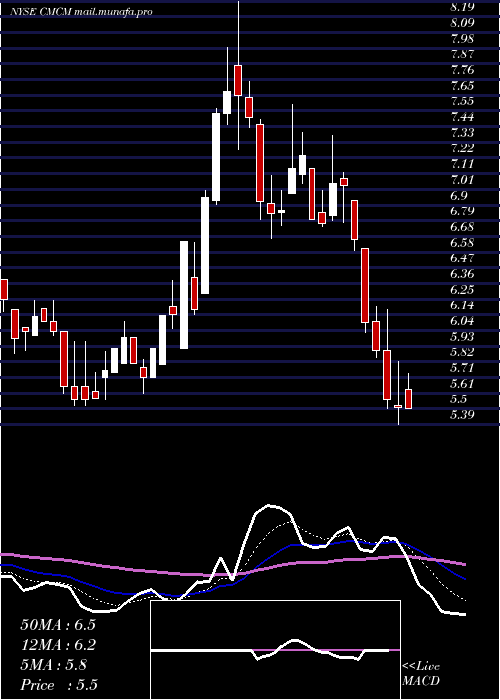Click the Price : 5.5 readout
Image resolution: width=500 pixels, height=700 pixels.
coord(59,685)
